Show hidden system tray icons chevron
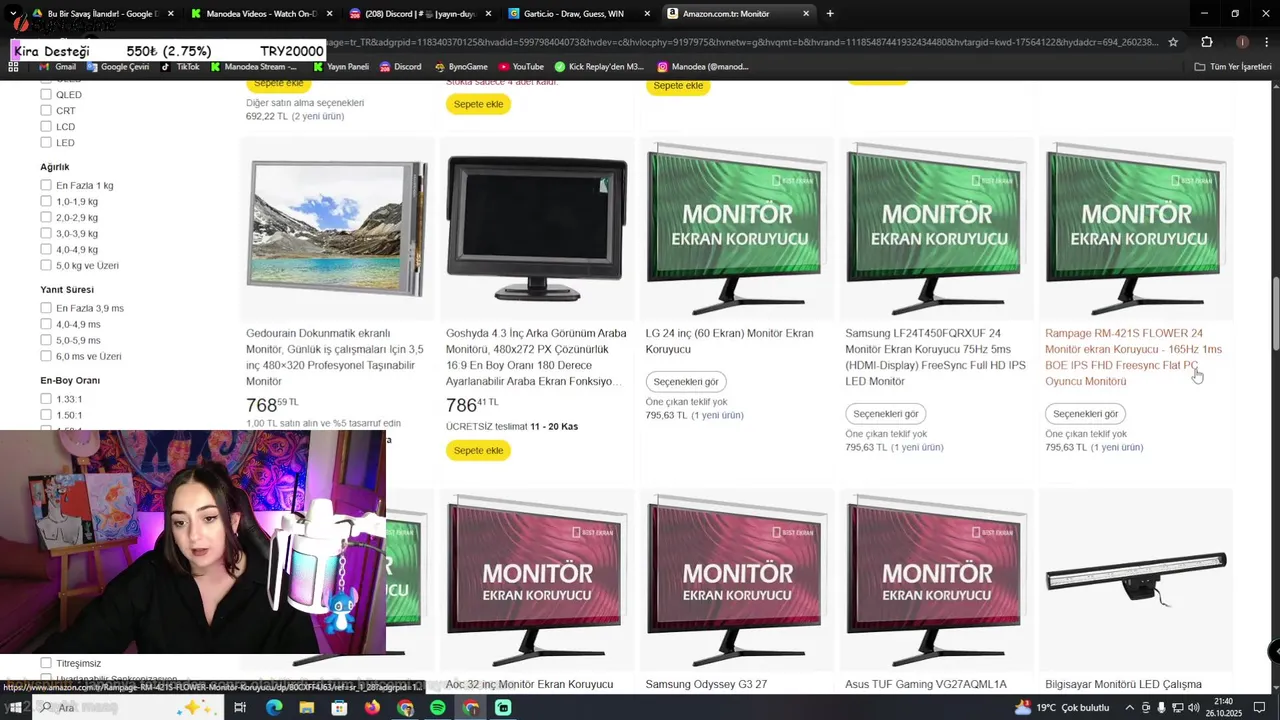The image size is (1280, 720). (x=1129, y=707)
